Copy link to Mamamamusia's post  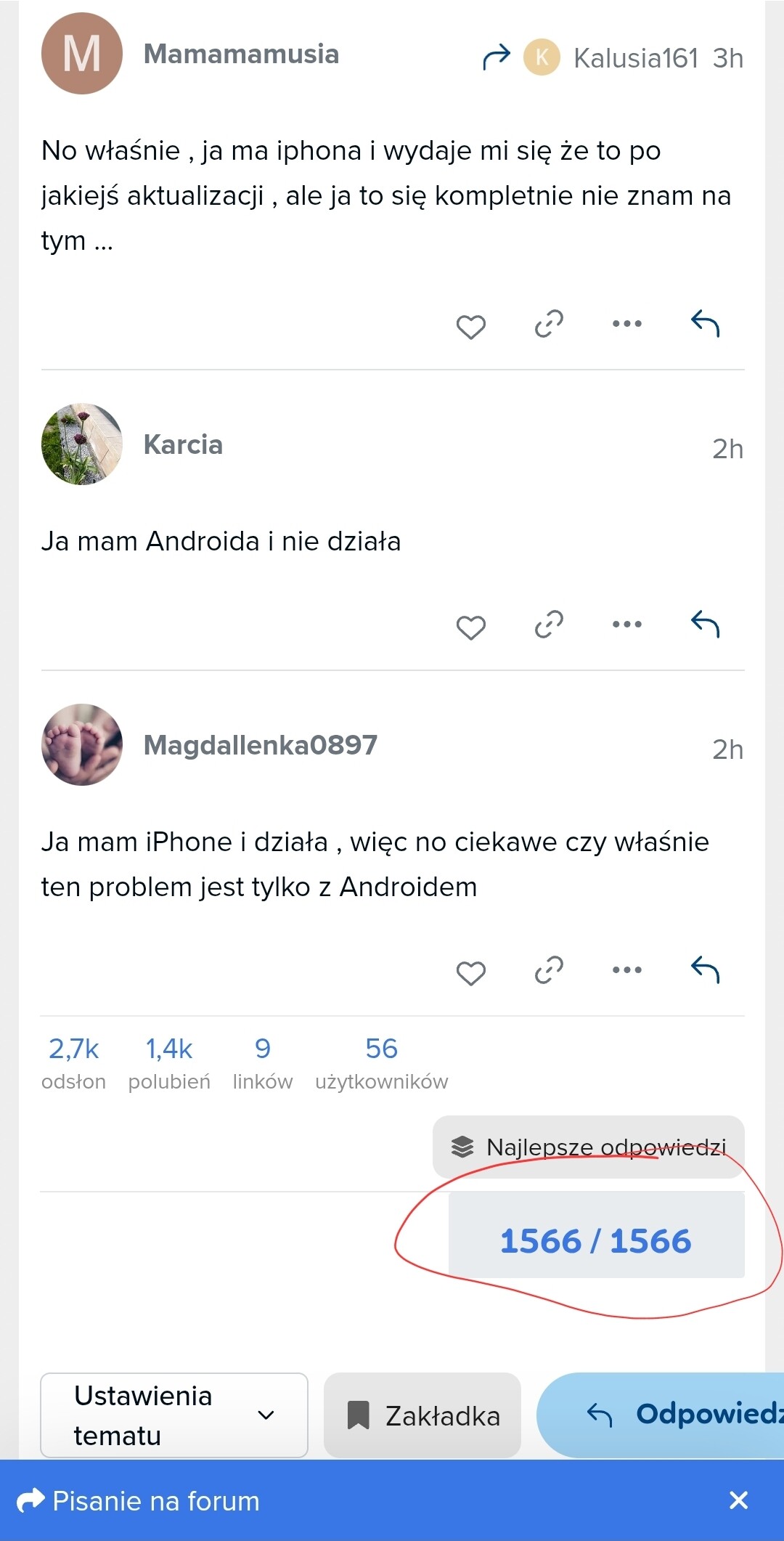point(549,324)
